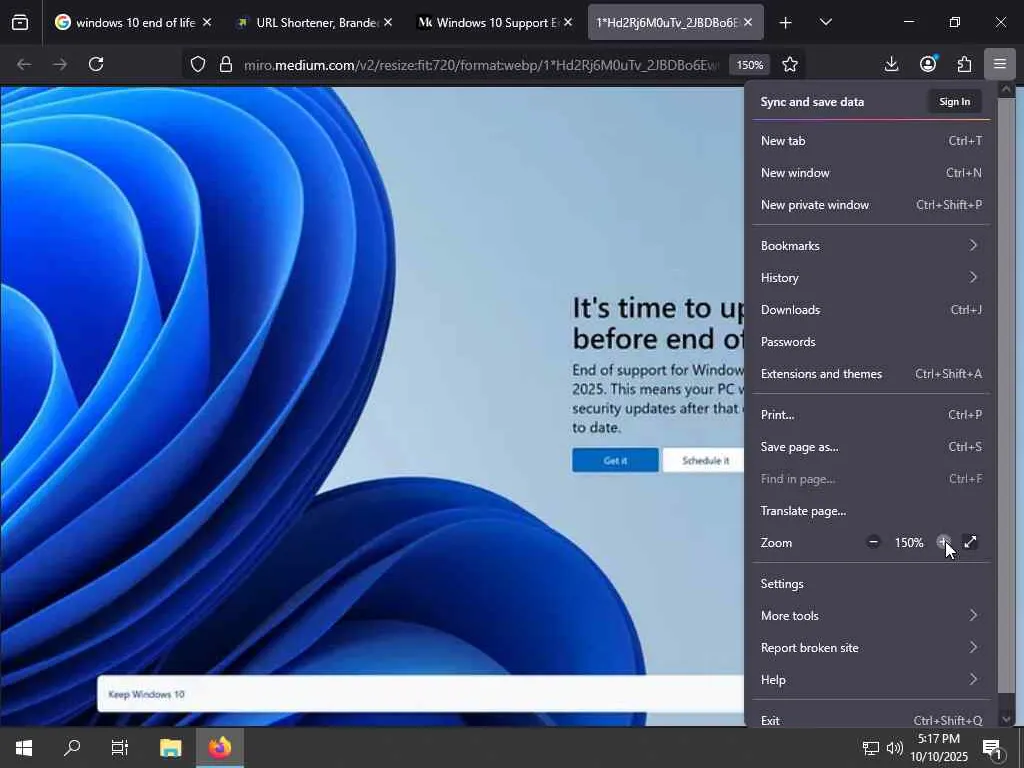Expand the Bookmarks submenu

871,246
